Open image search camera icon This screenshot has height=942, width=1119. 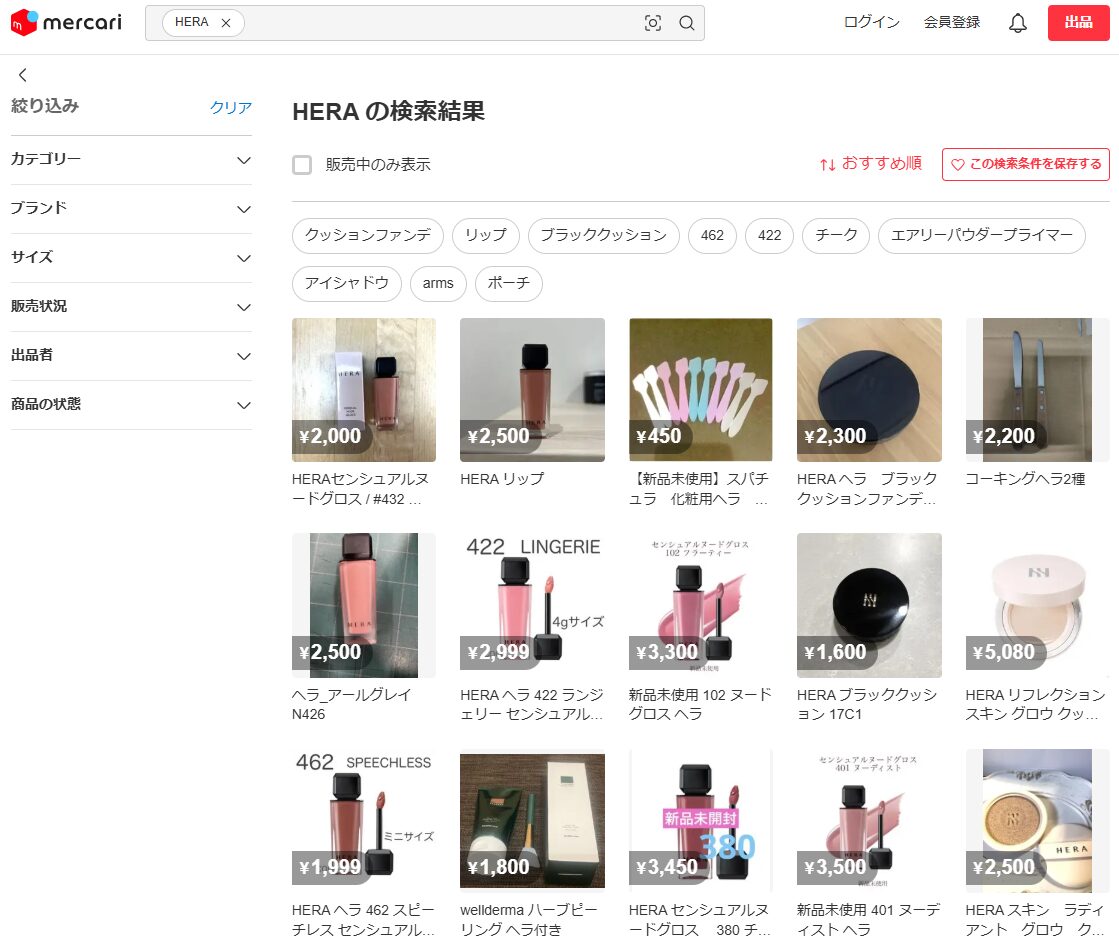pyautogui.click(x=652, y=23)
